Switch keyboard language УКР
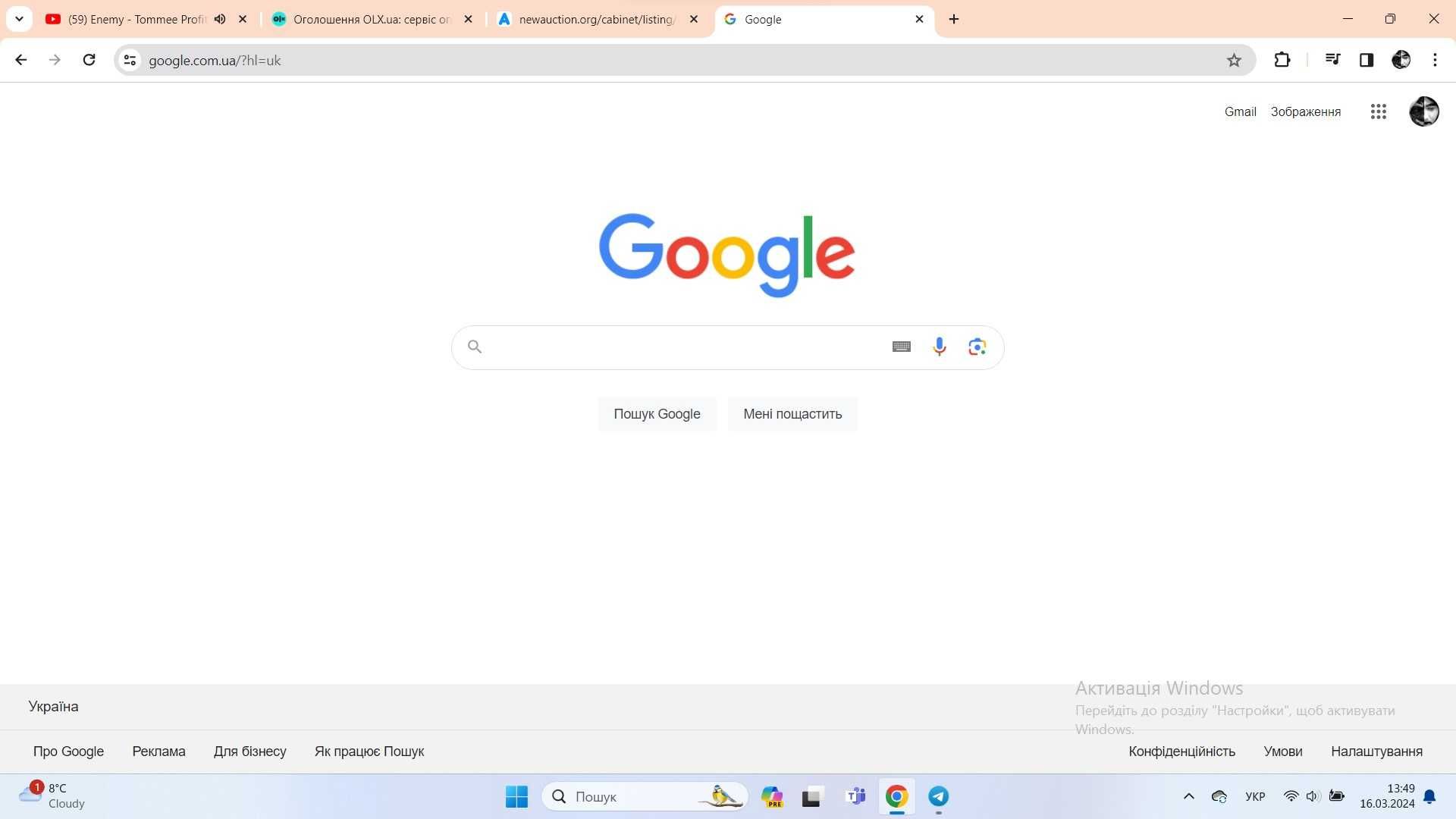The width and height of the screenshot is (1456, 819). [1255, 796]
